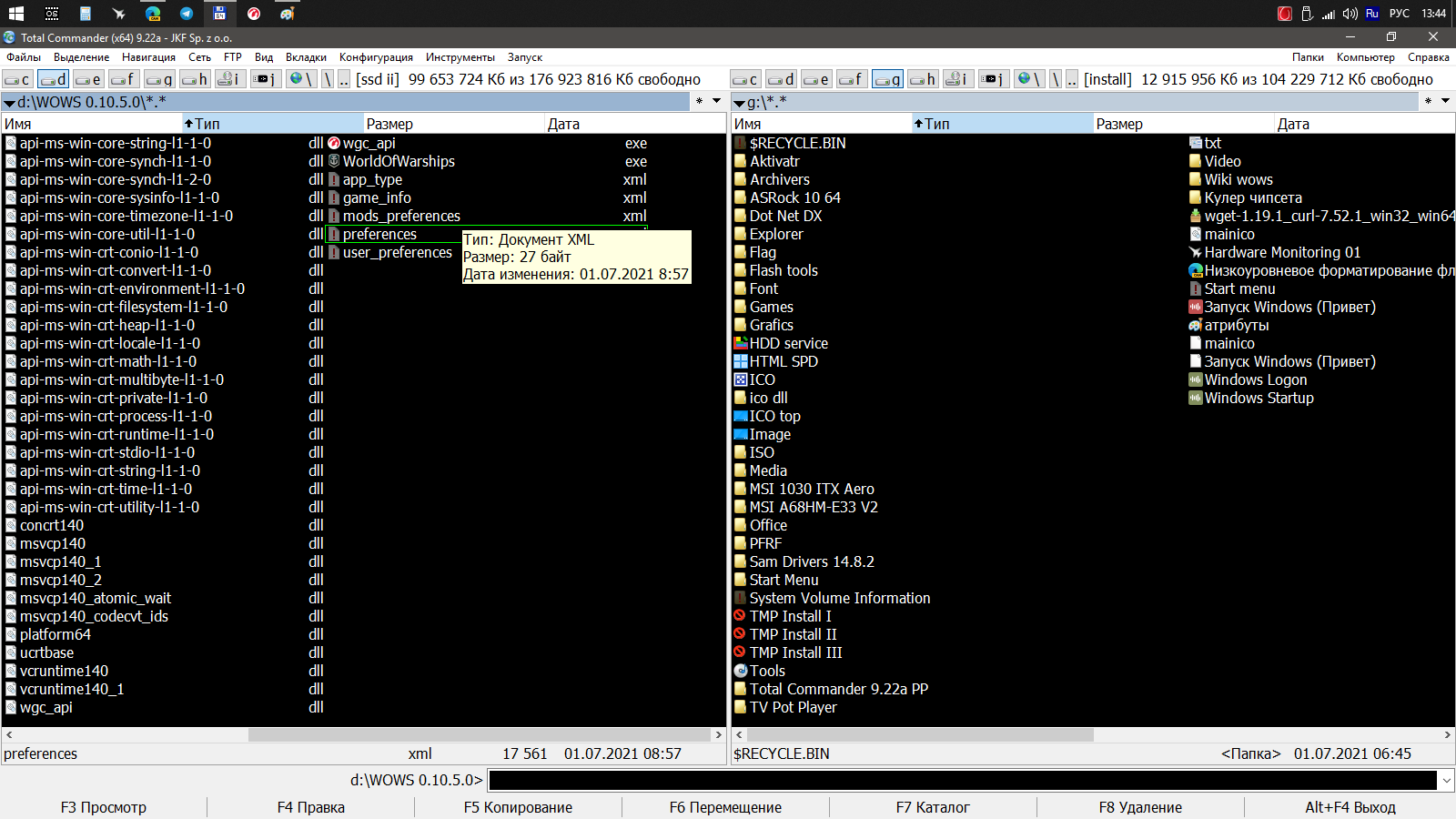
Task: Open the Навигация menu
Action: [x=148, y=57]
